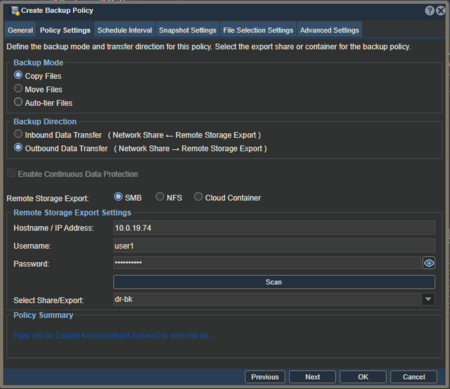
Task: Open the Snapshot Settings tab
Action: pos(187,30)
